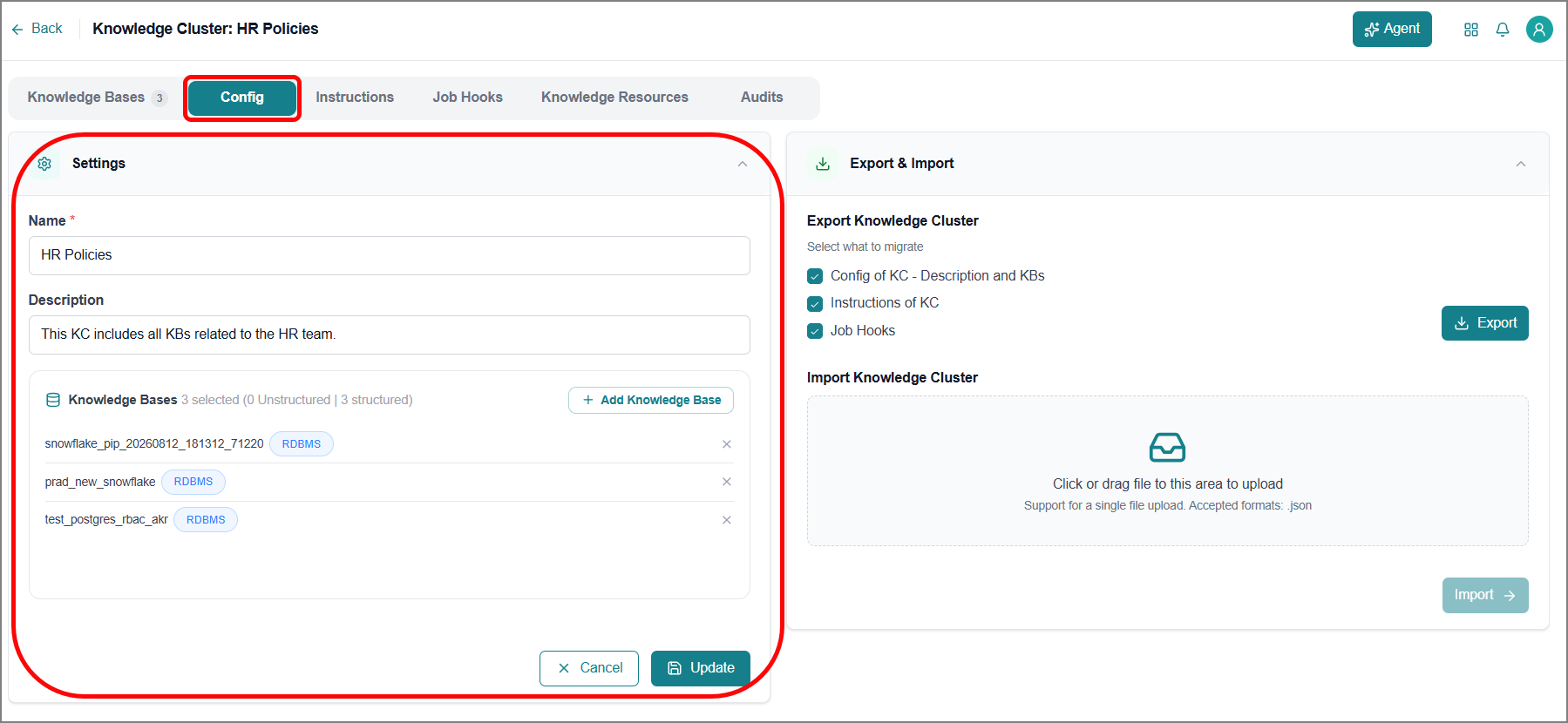Click the Update button
The height and width of the screenshot is (723, 1568).
point(701,668)
